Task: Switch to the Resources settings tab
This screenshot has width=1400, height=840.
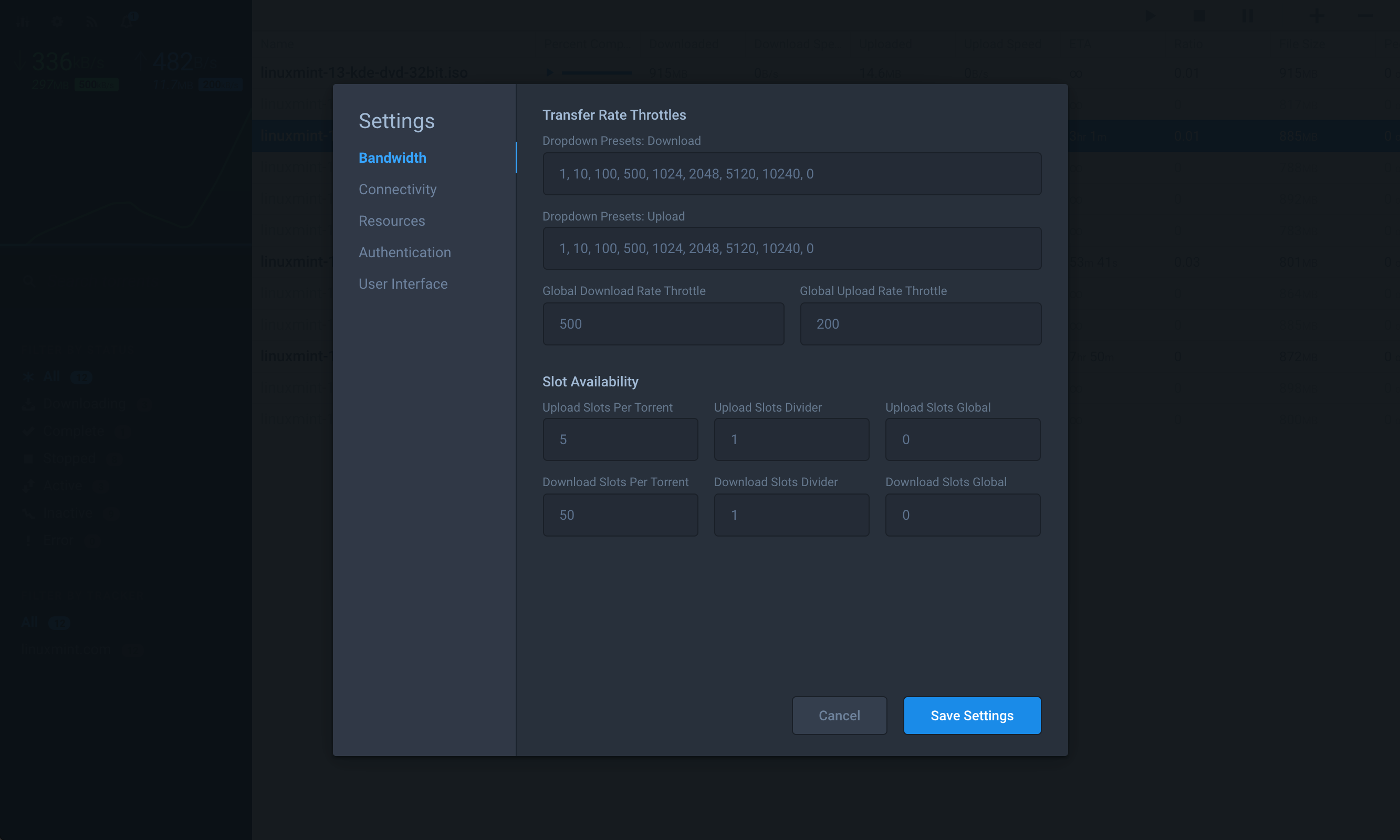Action: point(392,220)
